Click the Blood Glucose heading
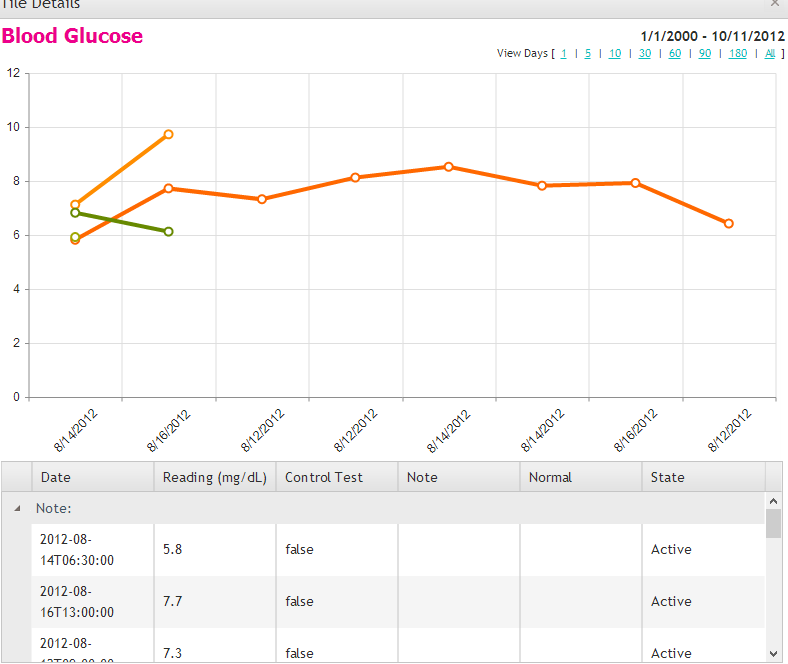This screenshot has height=664, width=788. click(72, 36)
